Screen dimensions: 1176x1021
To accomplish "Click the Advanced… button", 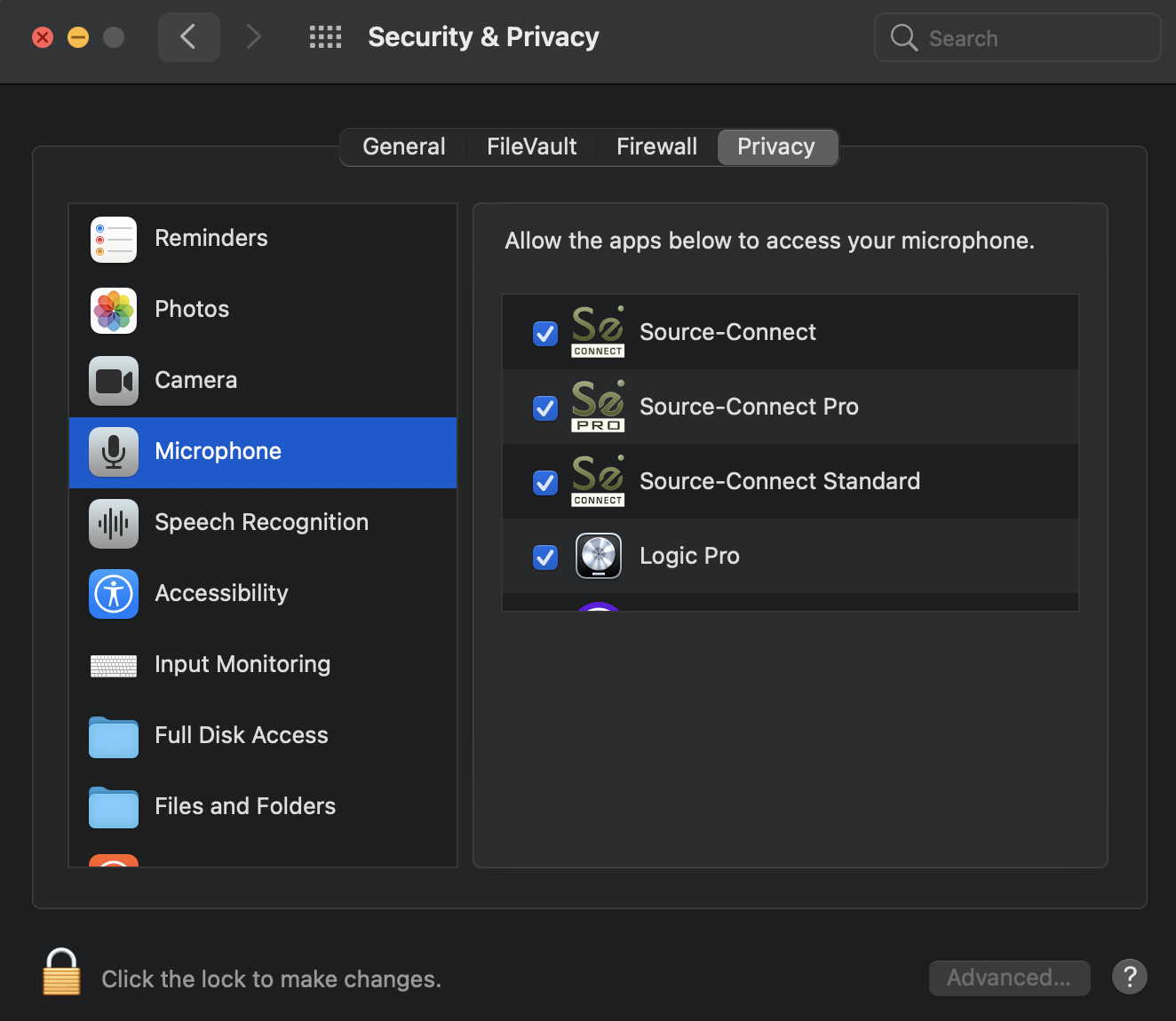I will (x=1009, y=977).
